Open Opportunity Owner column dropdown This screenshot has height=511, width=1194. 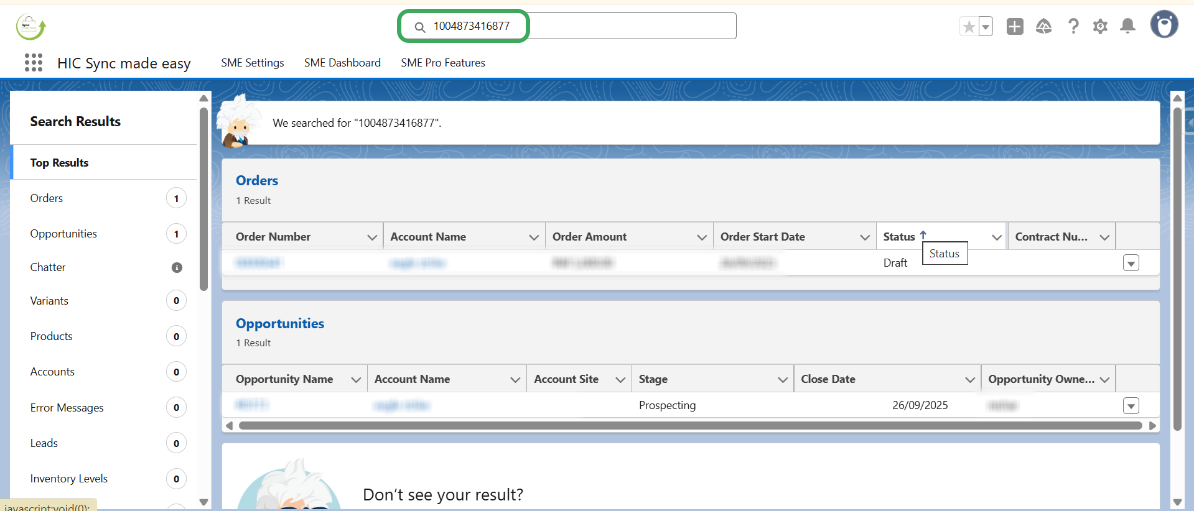[x=1105, y=379]
